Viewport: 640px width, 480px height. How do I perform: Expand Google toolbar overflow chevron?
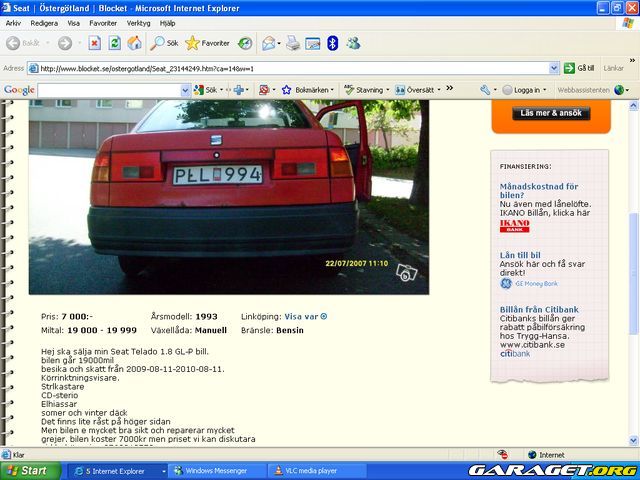tap(449, 88)
